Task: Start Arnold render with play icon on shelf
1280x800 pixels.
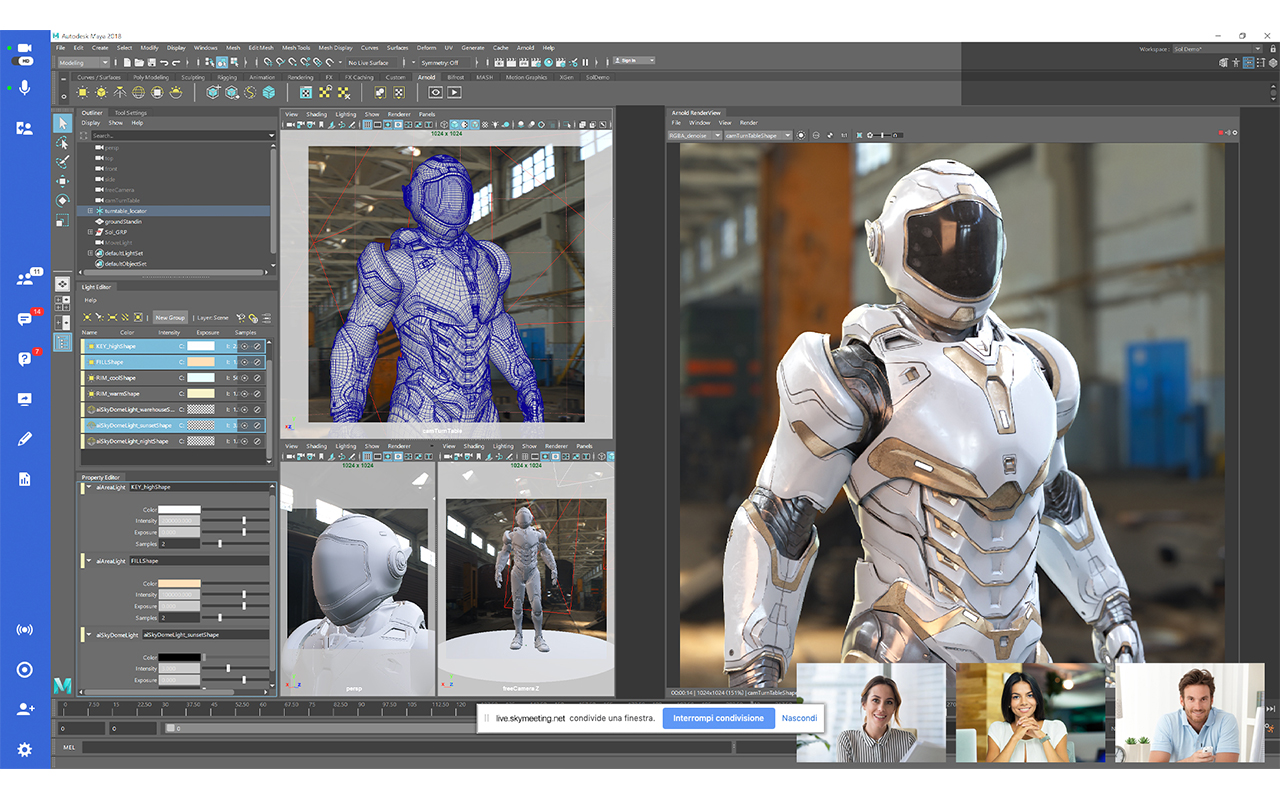Action: pos(454,92)
